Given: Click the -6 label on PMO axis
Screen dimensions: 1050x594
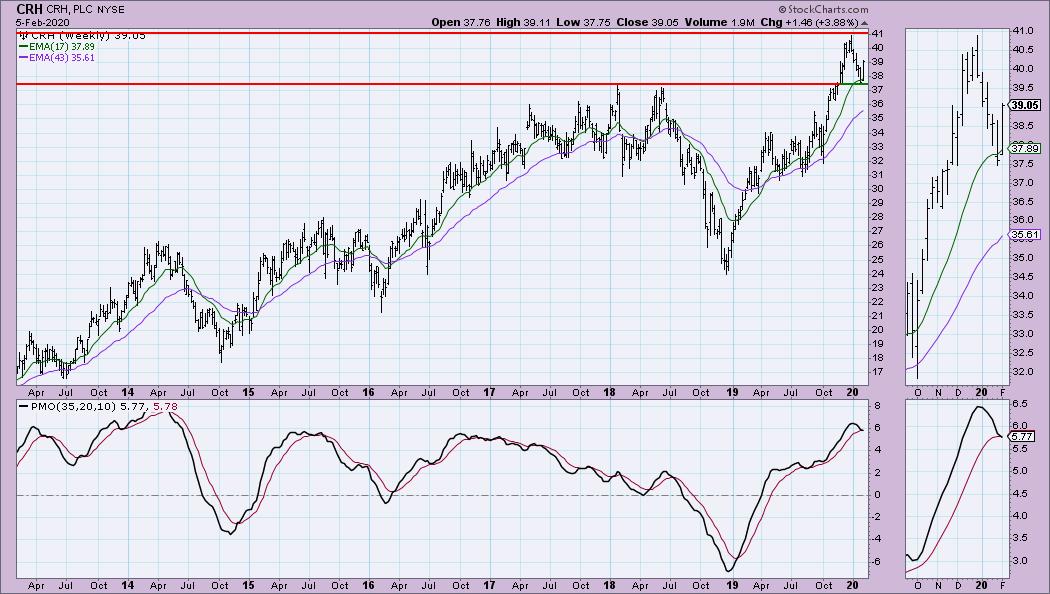Looking at the screenshot, I should click(876, 561).
